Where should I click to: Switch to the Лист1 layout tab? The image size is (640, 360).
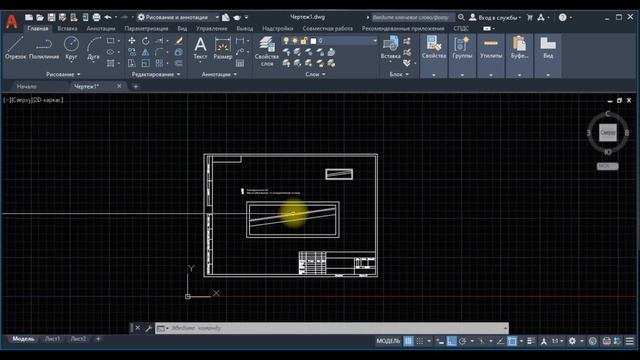point(52,339)
